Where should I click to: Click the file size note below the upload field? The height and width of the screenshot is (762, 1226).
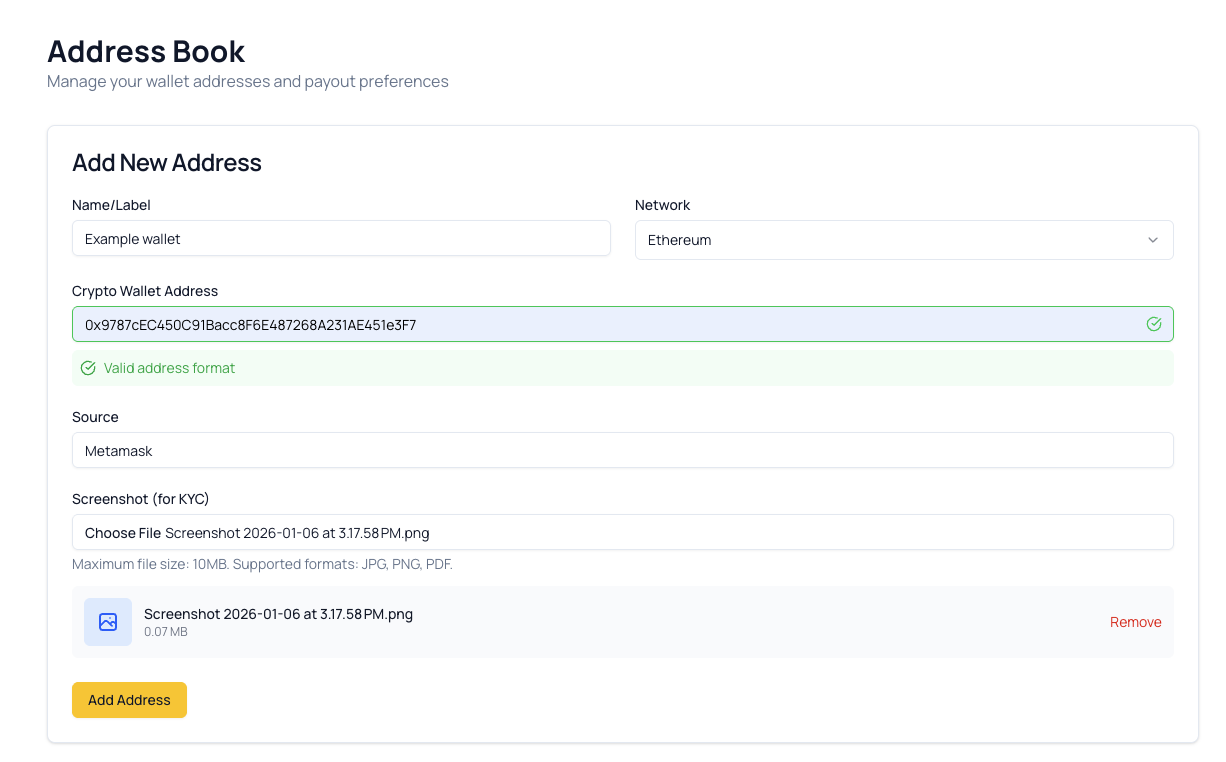coord(262,564)
